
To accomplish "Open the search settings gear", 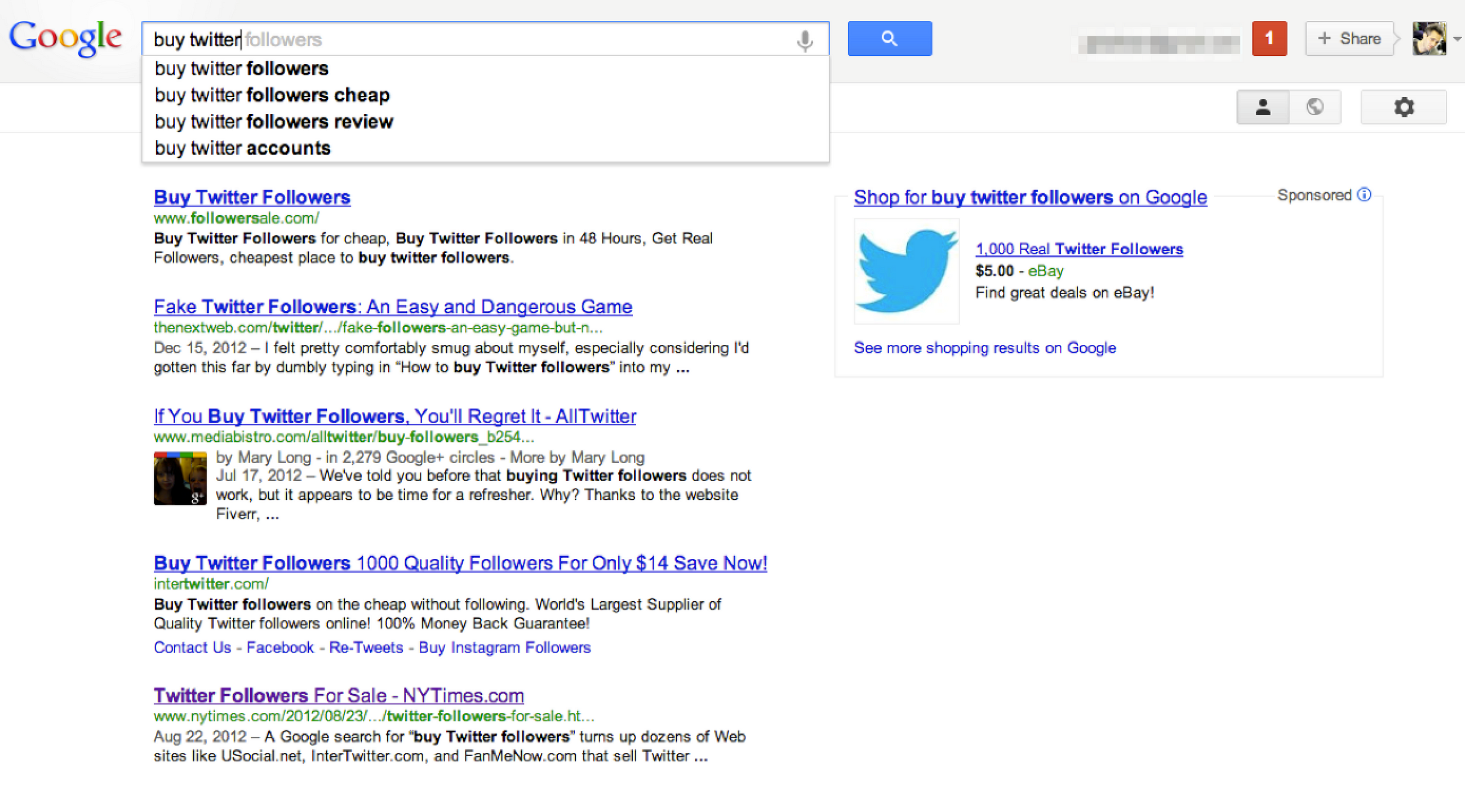I will 1403,107.
